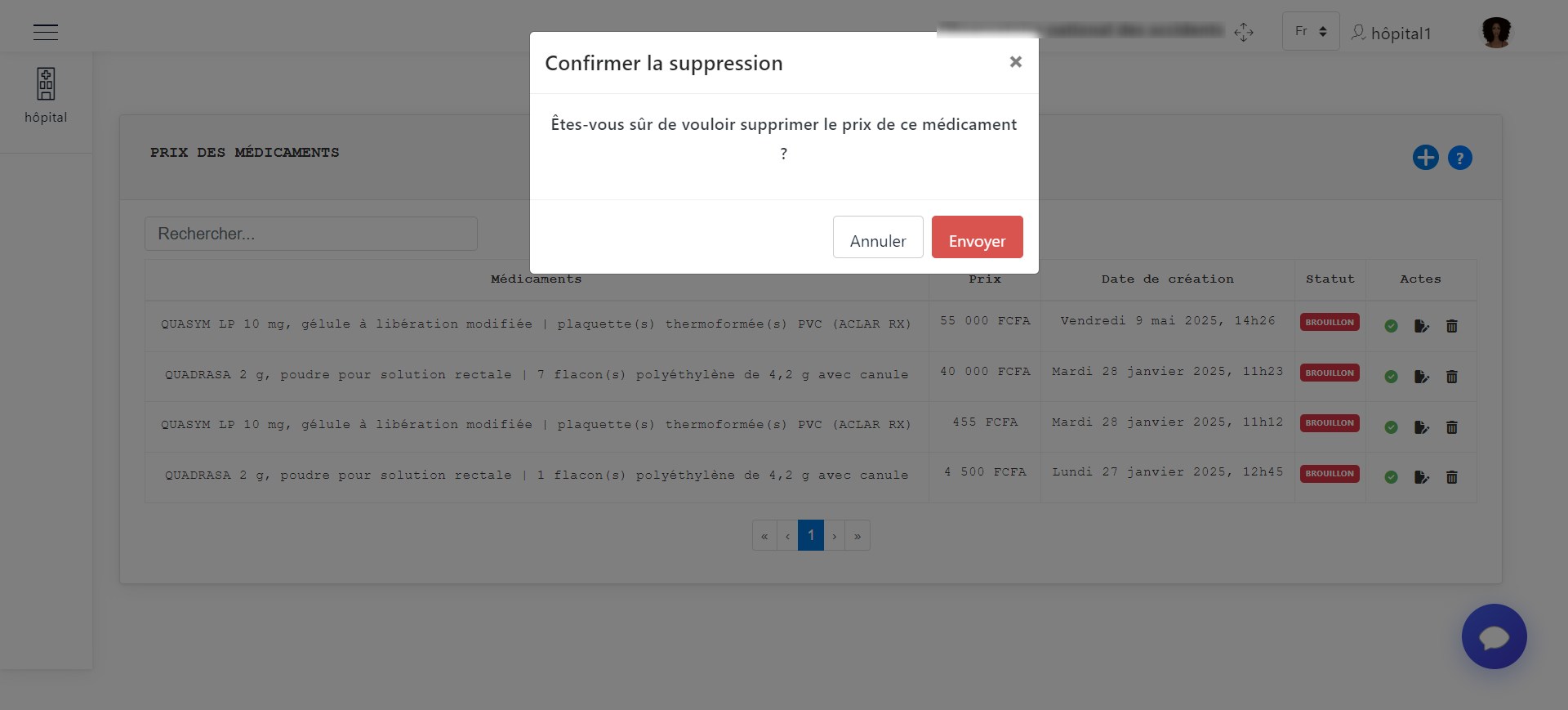The height and width of the screenshot is (710, 1568).
Task: Click BROUILLON badge dated 28 janvier 11h23
Action: click(x=1330, y=373)
